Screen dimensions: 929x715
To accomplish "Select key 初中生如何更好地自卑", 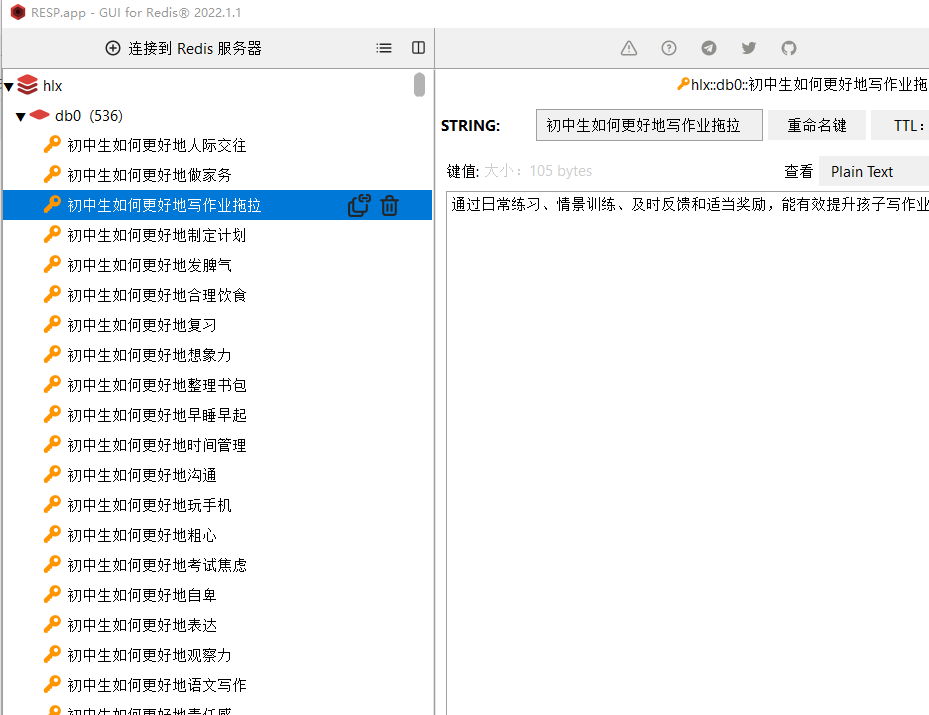I will [x=142, y=595].
